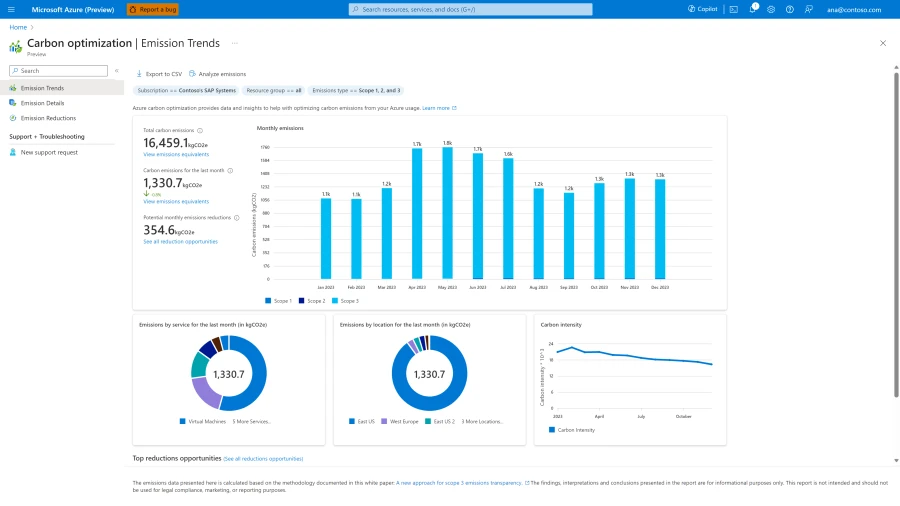Viewport: 900px width, 506px height.
Task: Click the May 2023 emissions bar
Action: pos(447,213)
